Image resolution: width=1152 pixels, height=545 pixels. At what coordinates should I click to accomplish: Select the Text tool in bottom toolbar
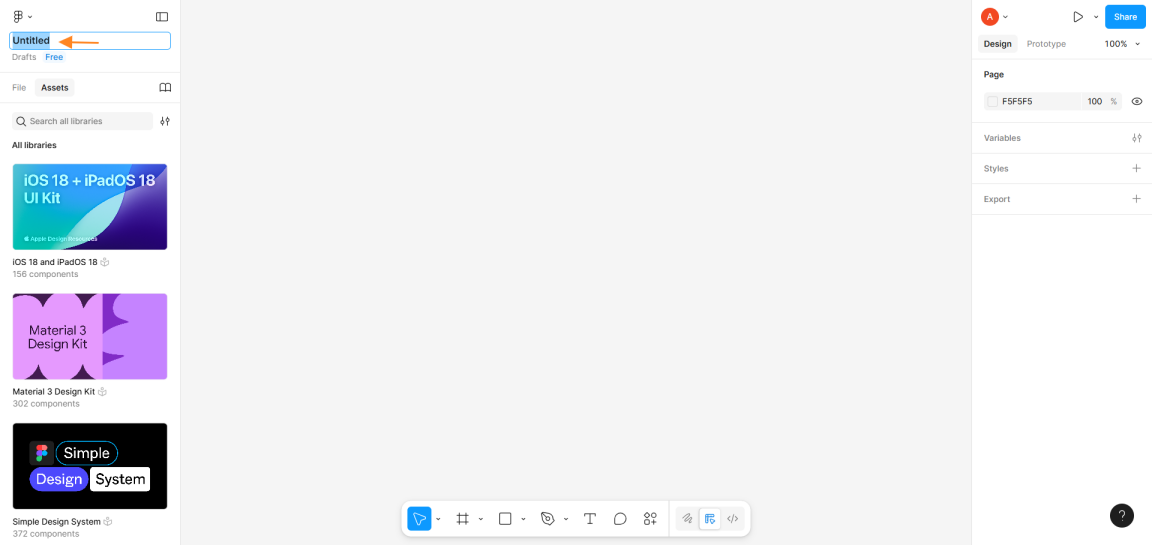[590, 519]
